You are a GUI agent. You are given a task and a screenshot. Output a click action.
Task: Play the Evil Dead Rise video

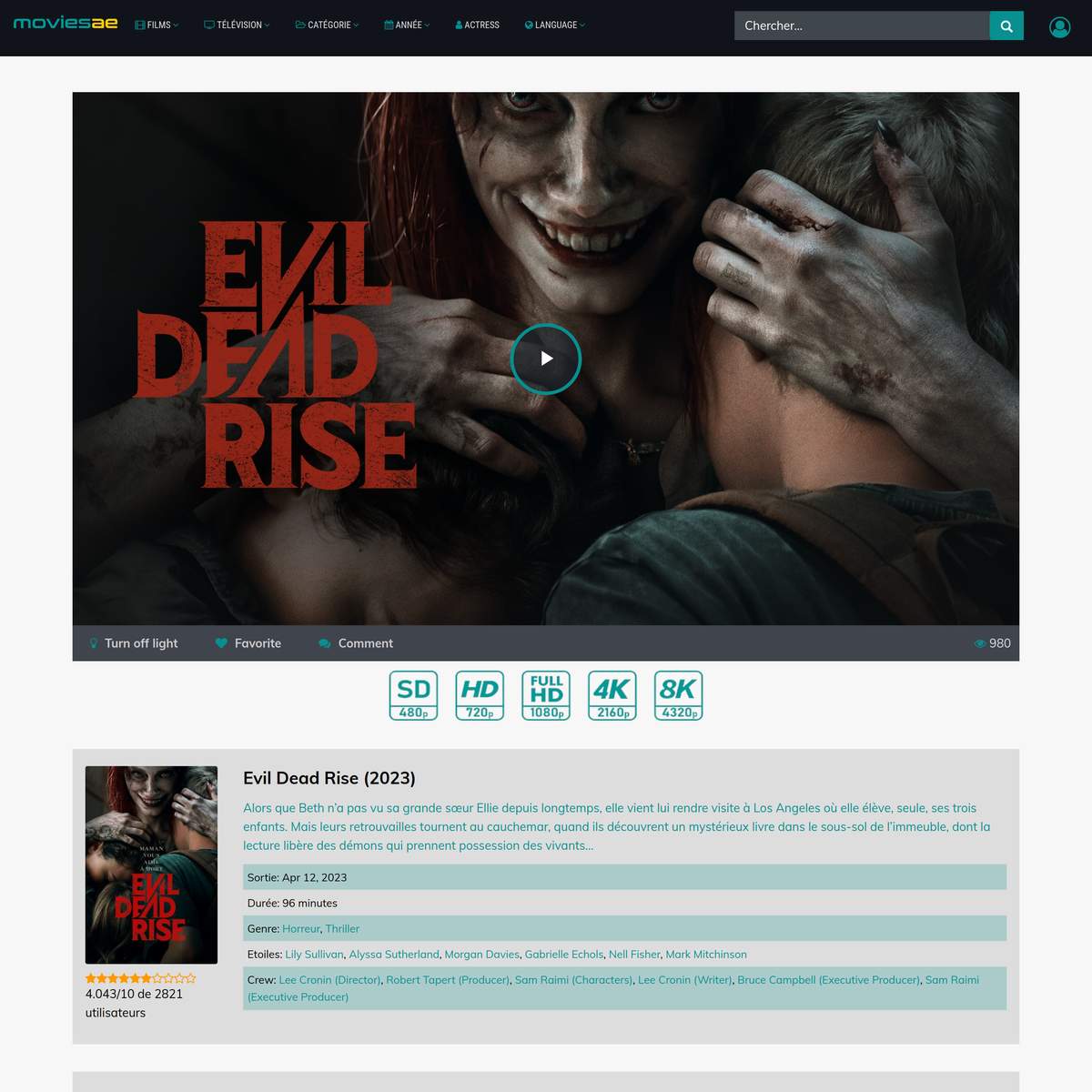[x=546, y=359]
